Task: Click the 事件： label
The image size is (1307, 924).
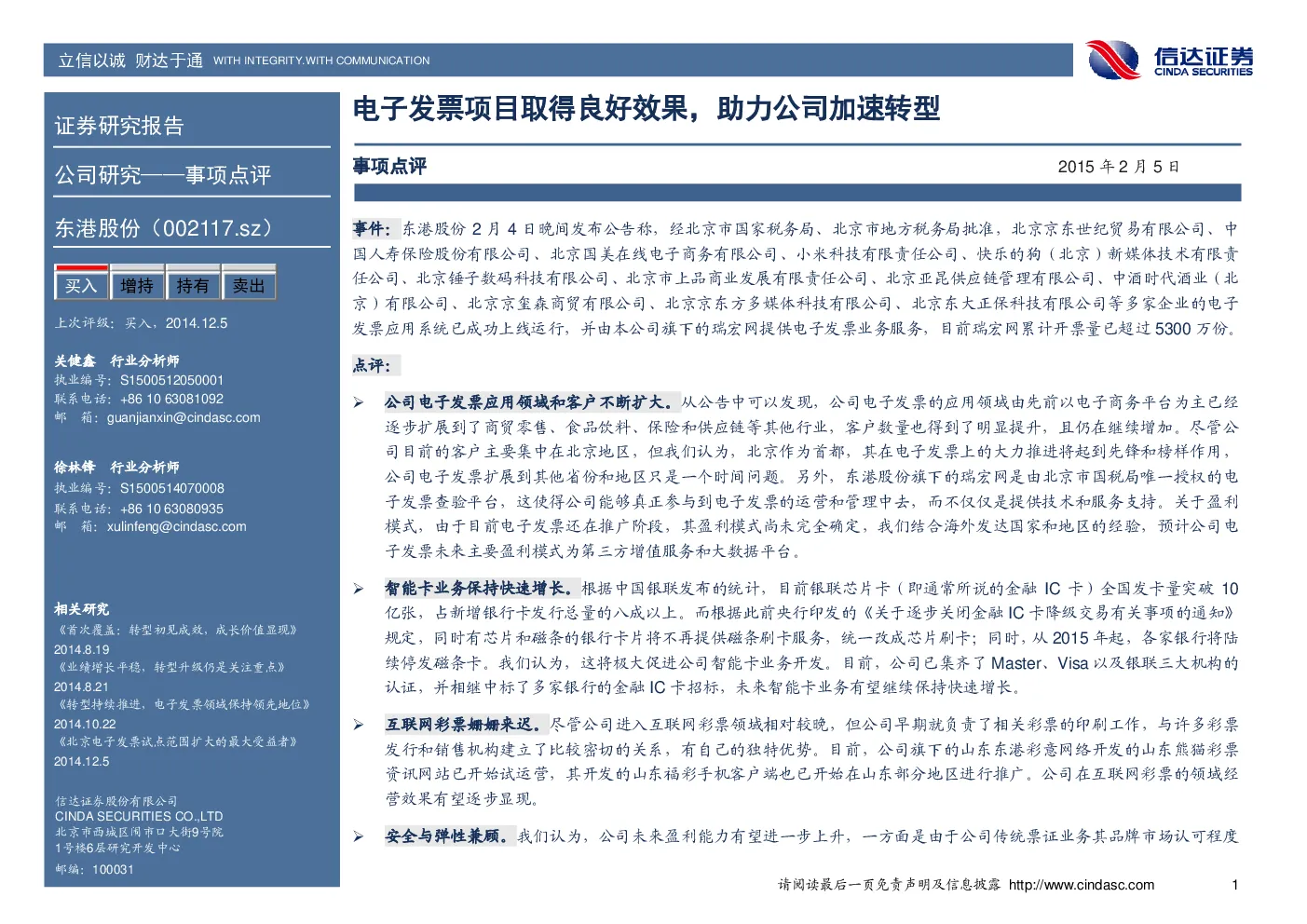Action: pyautogui.click(x=374, y=228)
